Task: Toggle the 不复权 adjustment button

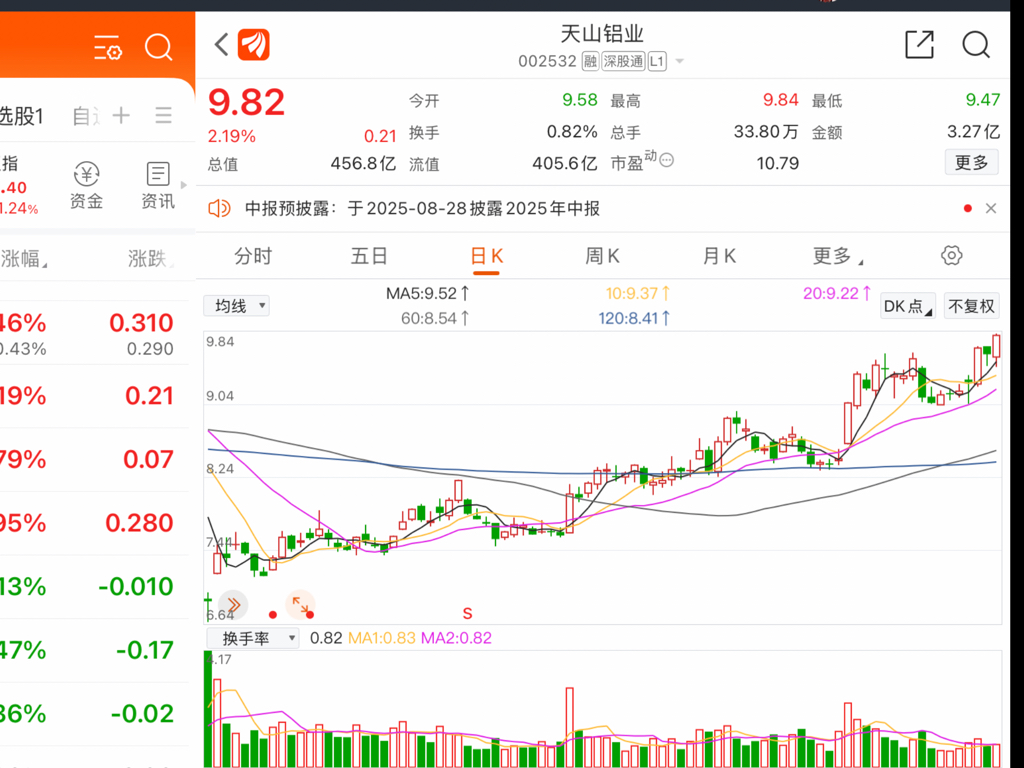Action: click(x=972, y=306)
